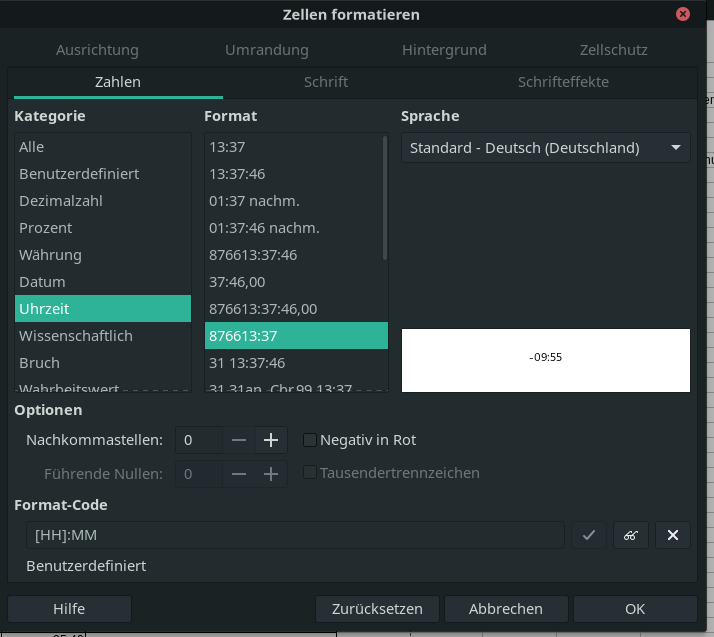Image resolution: width=714 pixels, height=637 pixels.
Task: Apply format code with checkmark icon
Action: [x=589, y=535]
